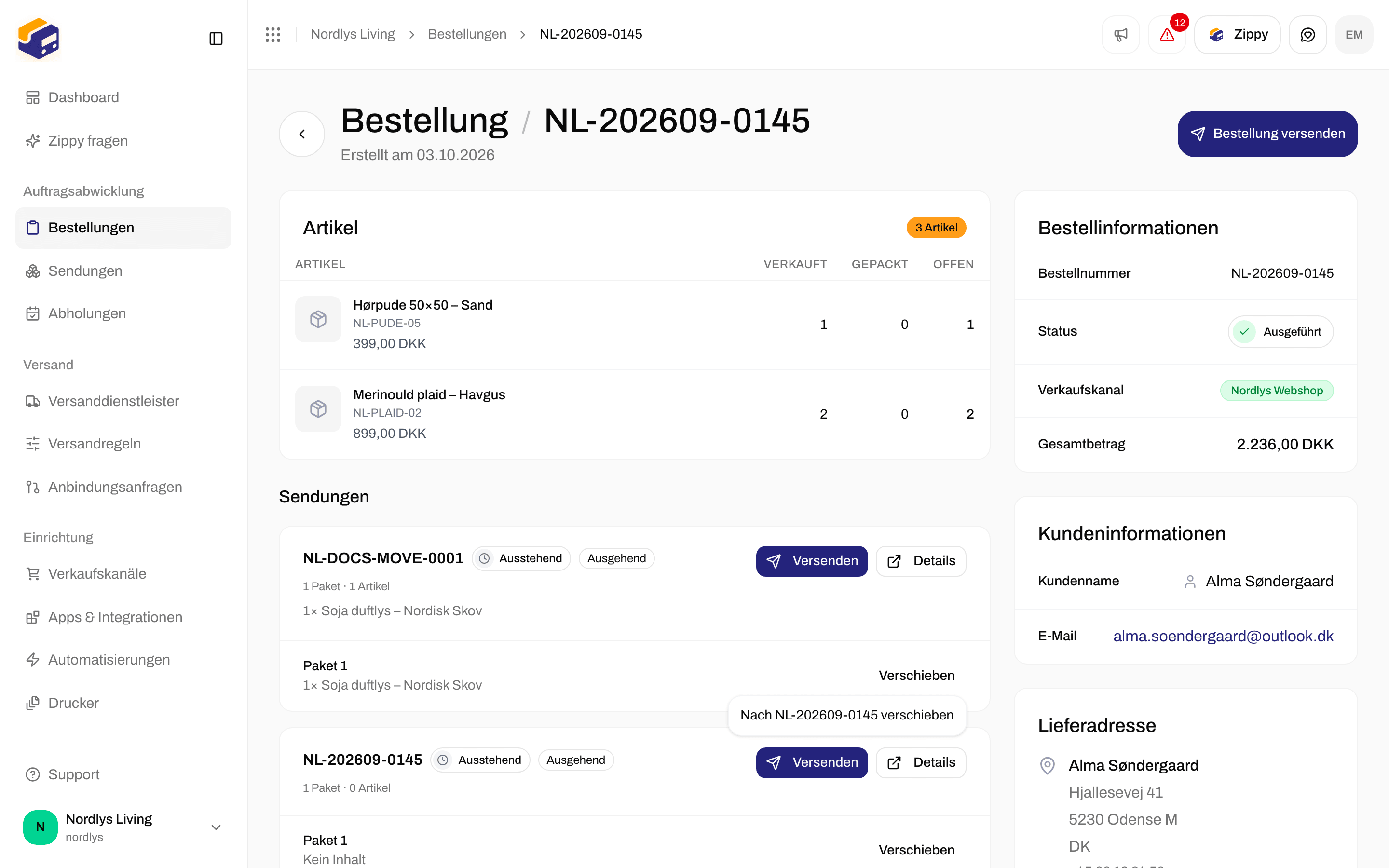Open Dashboard in sidebar
The width and height of the screenshot is (1389, 868).
pyautogui.click(x=123, y=97)
